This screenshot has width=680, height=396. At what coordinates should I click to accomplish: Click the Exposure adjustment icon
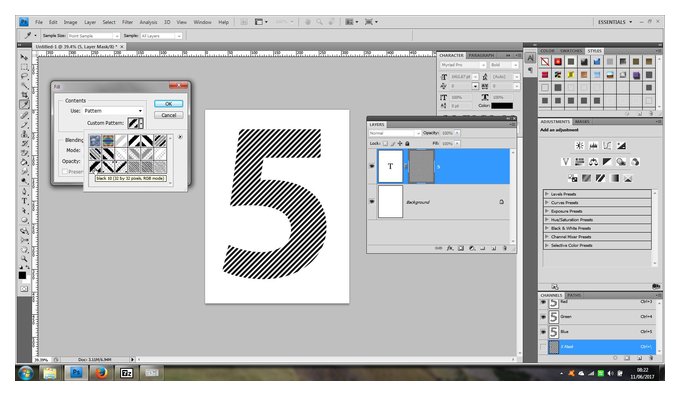pos(621,146)
